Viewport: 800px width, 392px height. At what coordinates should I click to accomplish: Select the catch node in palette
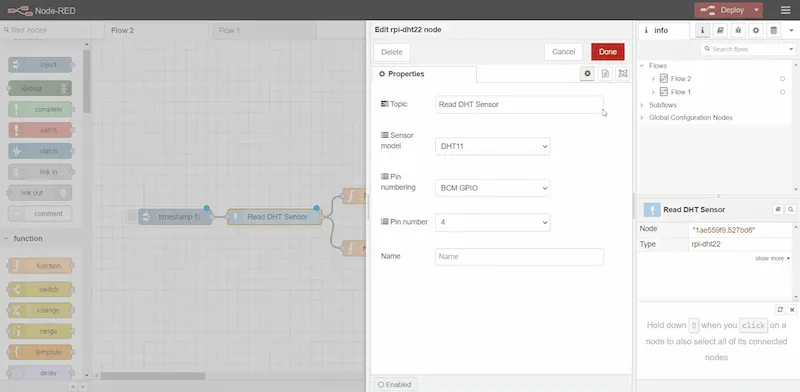(40, 130)
